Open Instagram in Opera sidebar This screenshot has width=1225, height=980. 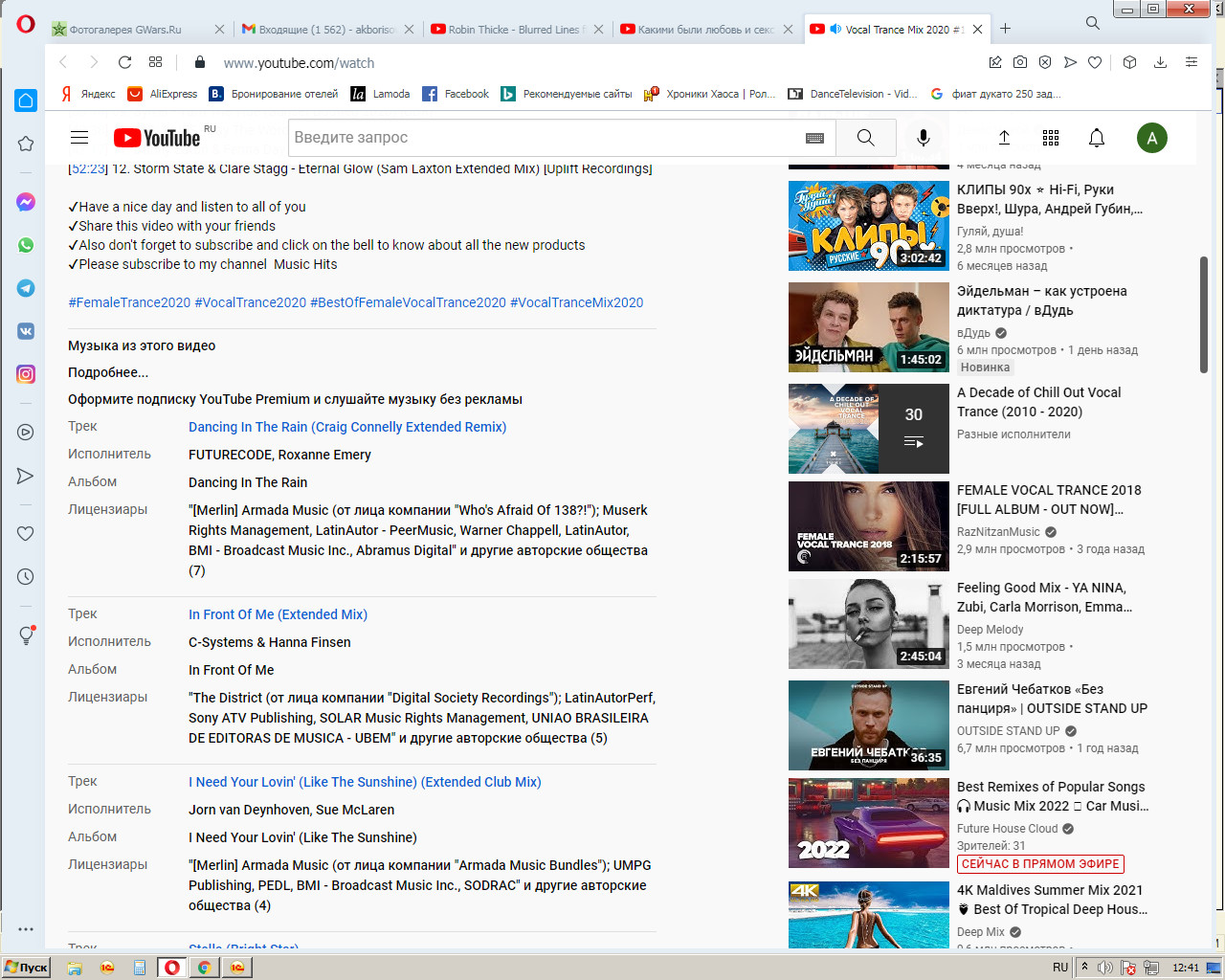pyautogui.click(x=26, y=374)
